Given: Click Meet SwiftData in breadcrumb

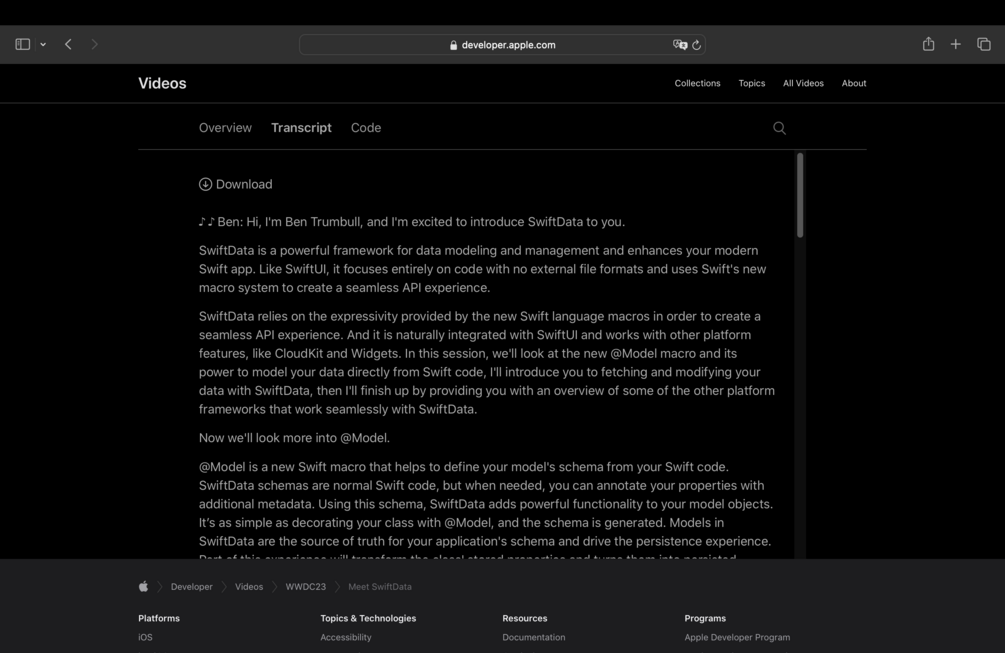Looking at the screenshot, I should point(380,587).
